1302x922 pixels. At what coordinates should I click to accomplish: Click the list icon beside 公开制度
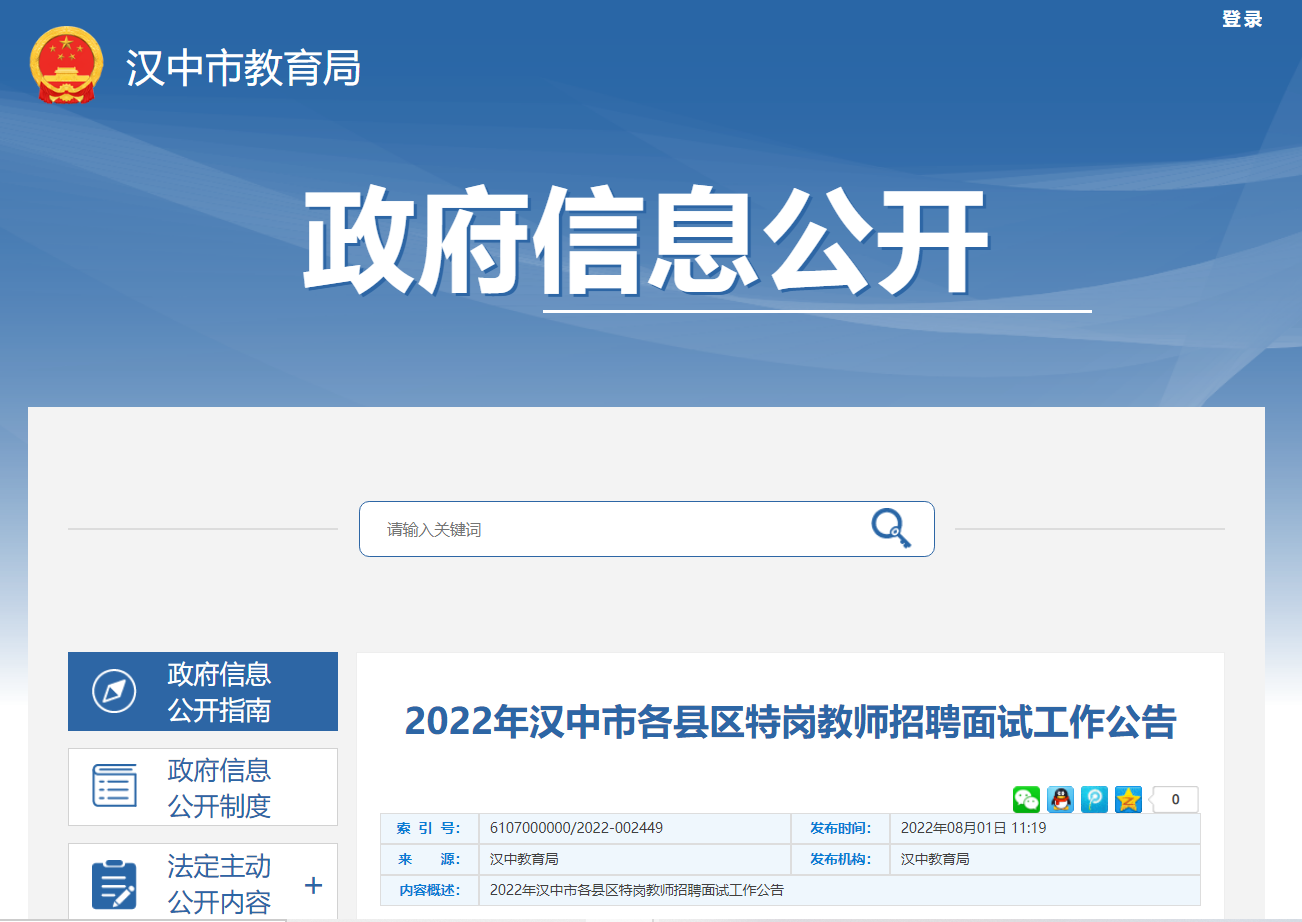[x=114, y=786]
